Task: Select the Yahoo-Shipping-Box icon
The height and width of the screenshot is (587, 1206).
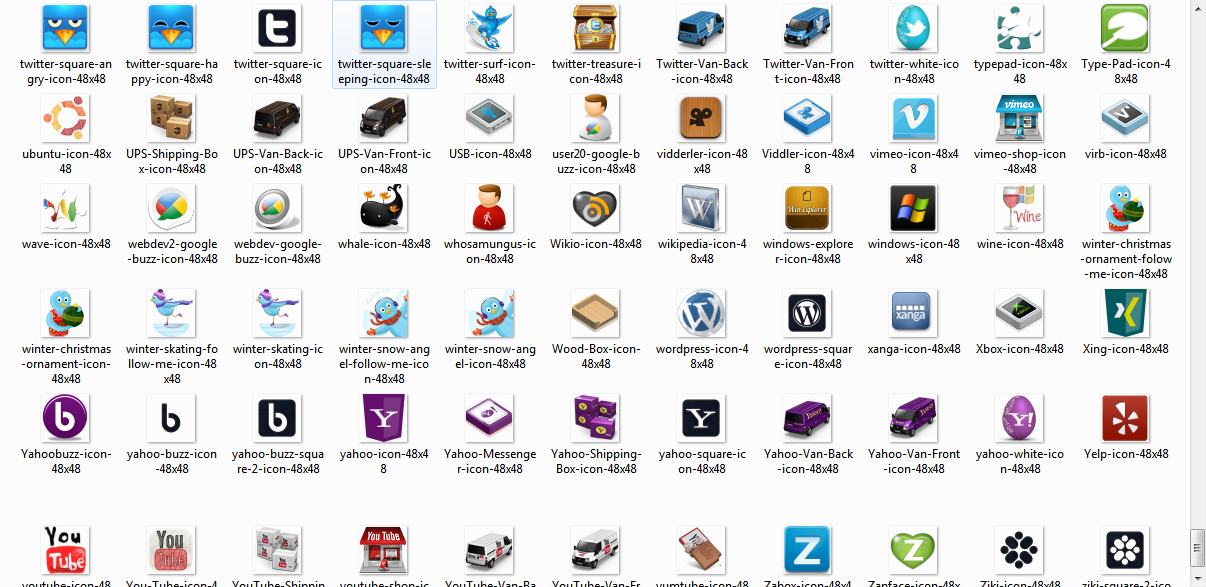Action: [596, 419]
